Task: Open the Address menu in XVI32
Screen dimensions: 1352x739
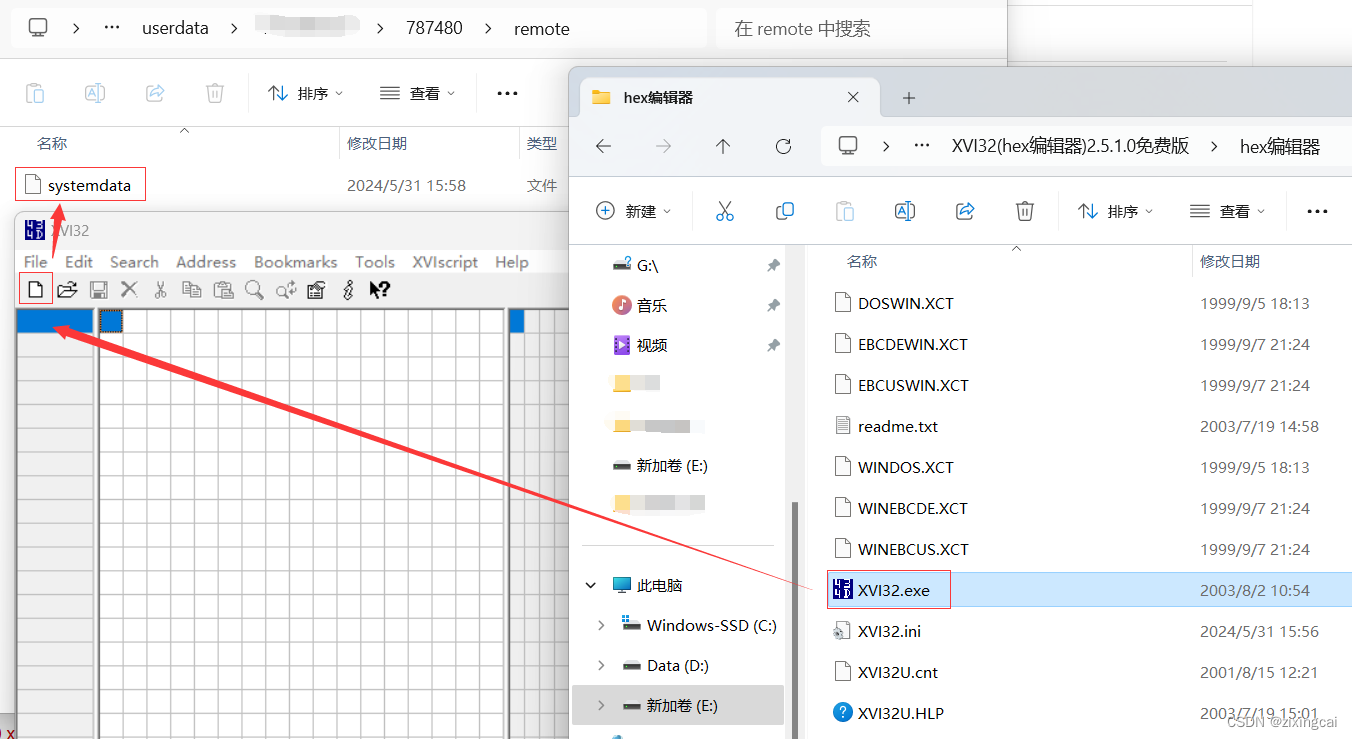Action: click(206, 262)
